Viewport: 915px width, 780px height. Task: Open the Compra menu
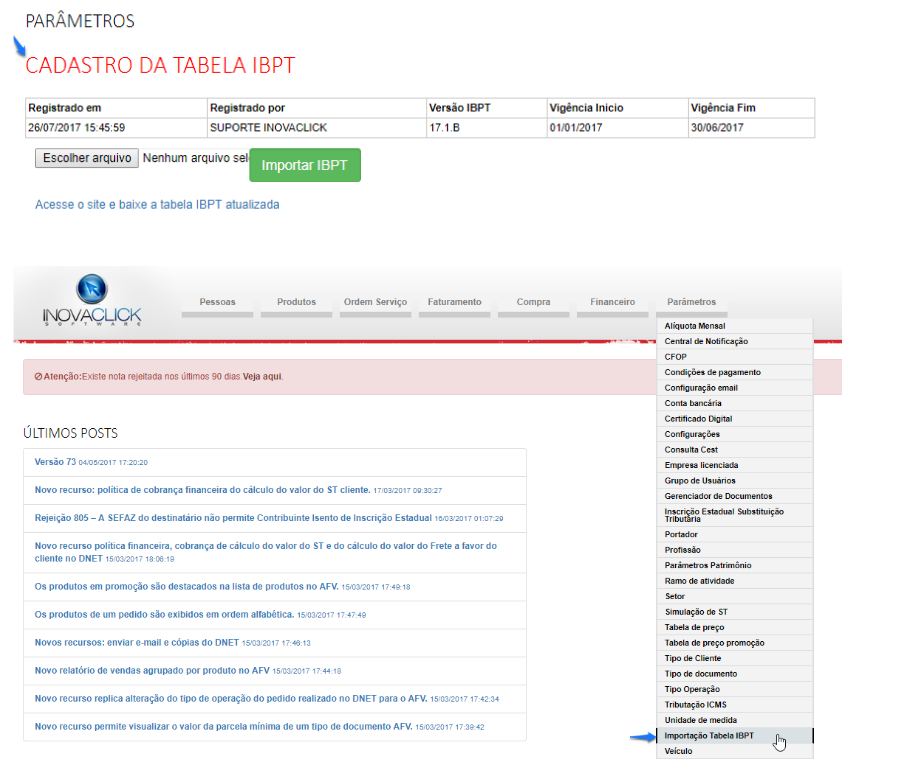533,302
